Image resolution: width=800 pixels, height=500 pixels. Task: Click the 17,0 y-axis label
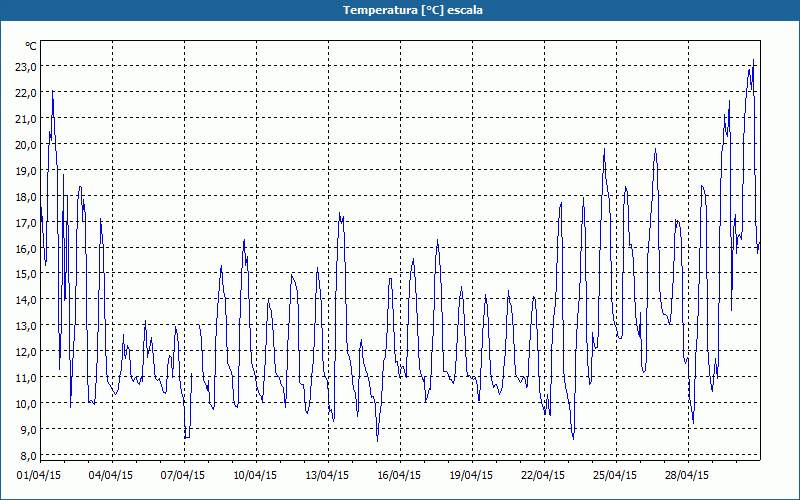tap(27, 223)
